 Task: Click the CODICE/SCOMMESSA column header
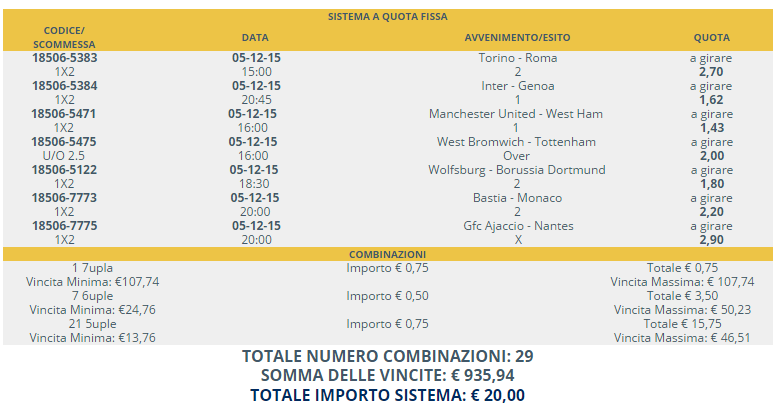click(x=65, y=37)
